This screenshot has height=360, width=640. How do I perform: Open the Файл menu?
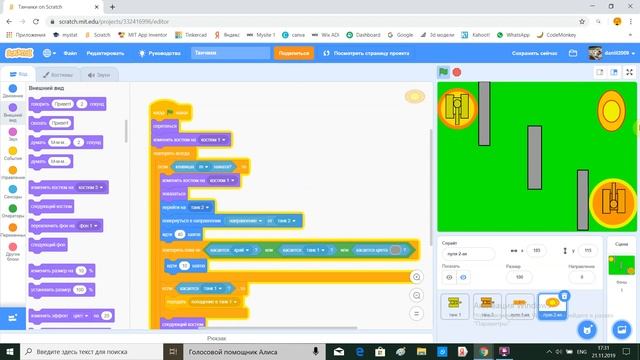[x=70, y=53]
